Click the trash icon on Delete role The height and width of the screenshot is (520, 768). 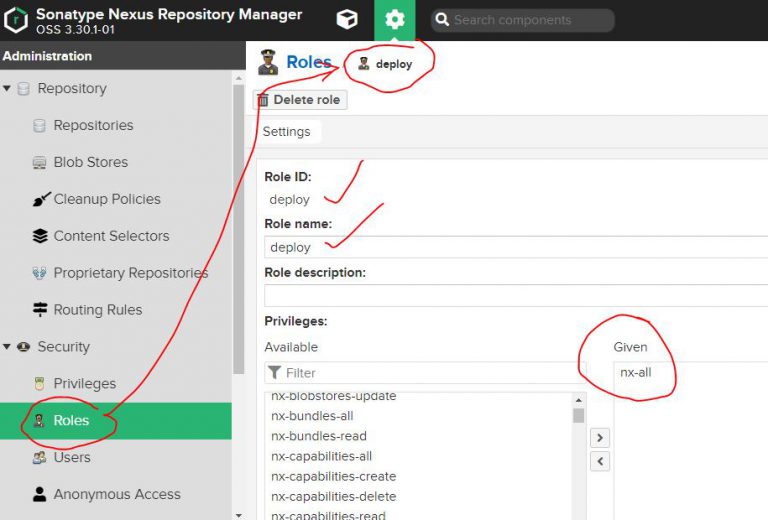[x=263, y=100]
